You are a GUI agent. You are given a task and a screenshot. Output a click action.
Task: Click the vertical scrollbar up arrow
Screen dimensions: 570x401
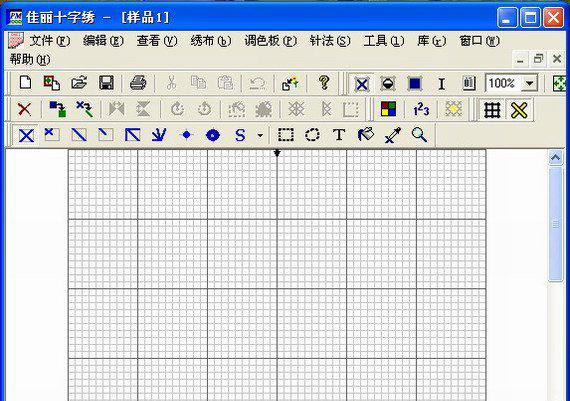555,157
